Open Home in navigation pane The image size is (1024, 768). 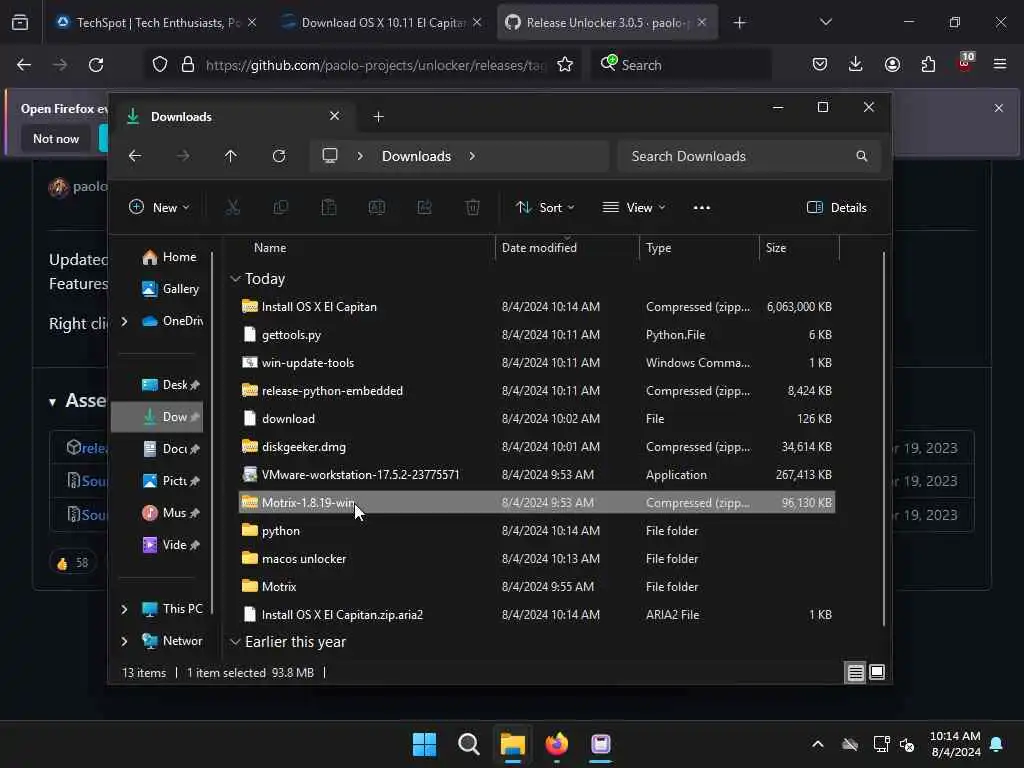[x=169, y=257]
